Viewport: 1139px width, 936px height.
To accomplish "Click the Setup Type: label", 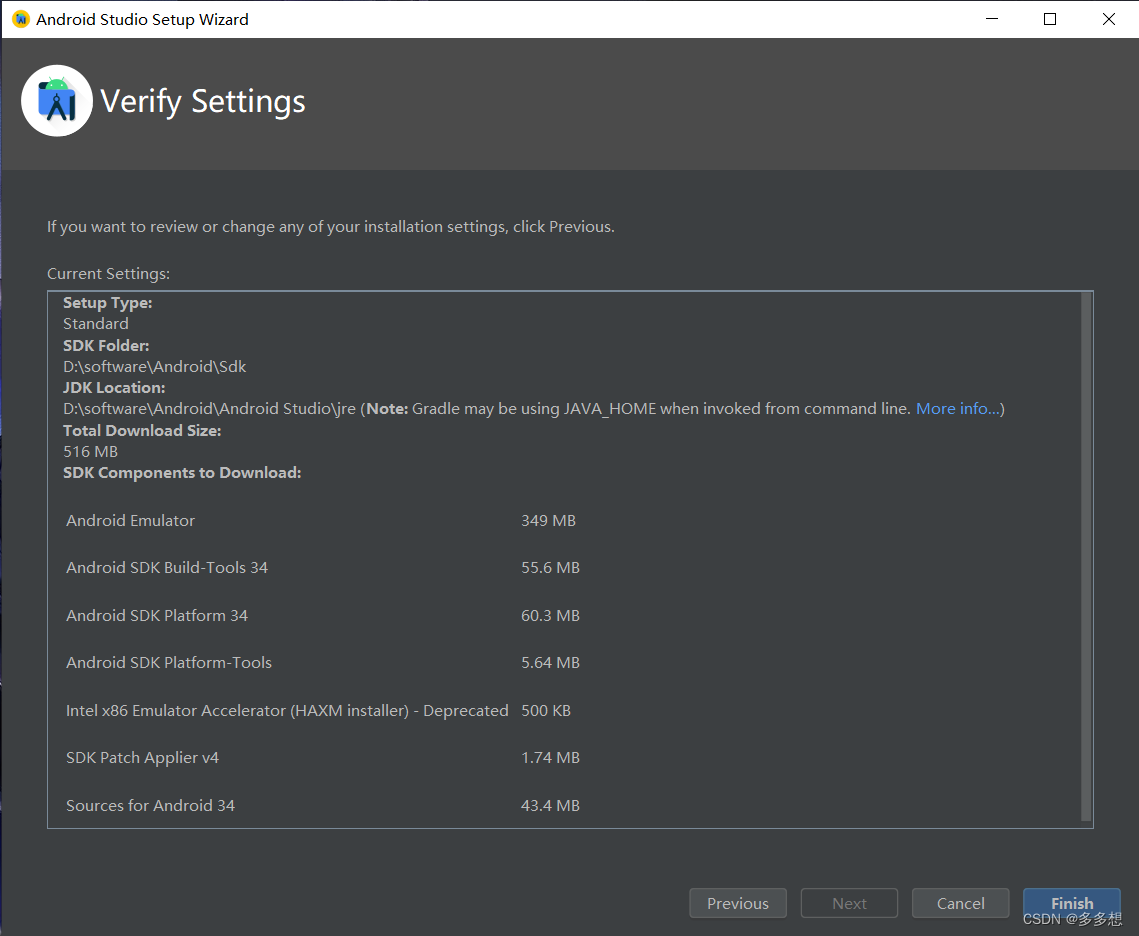I will point(108,303).
